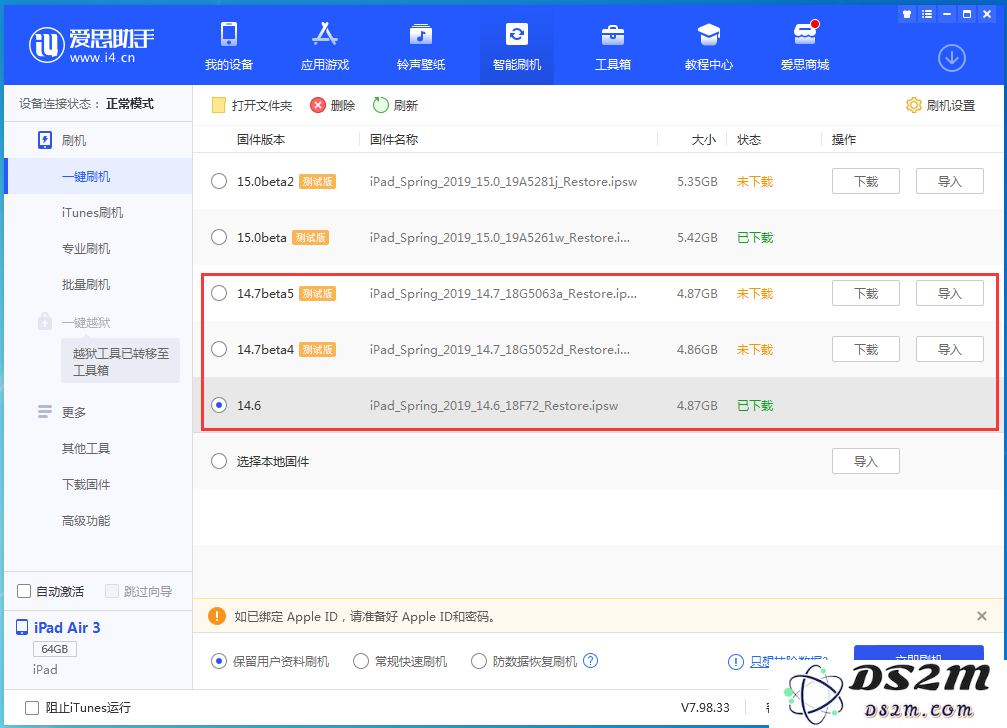Click the partially hidden blue link

pyautogui.click(x=789, y=661)
